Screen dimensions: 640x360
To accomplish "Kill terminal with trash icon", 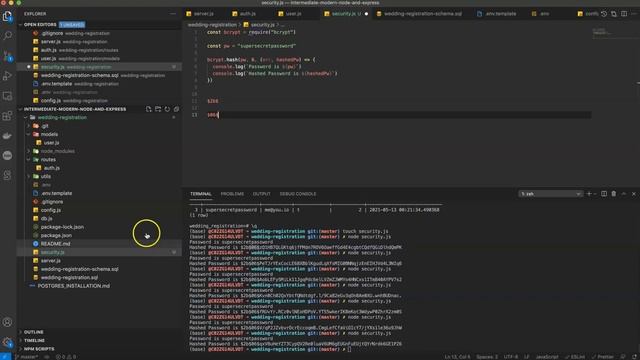I will point(614,194).
